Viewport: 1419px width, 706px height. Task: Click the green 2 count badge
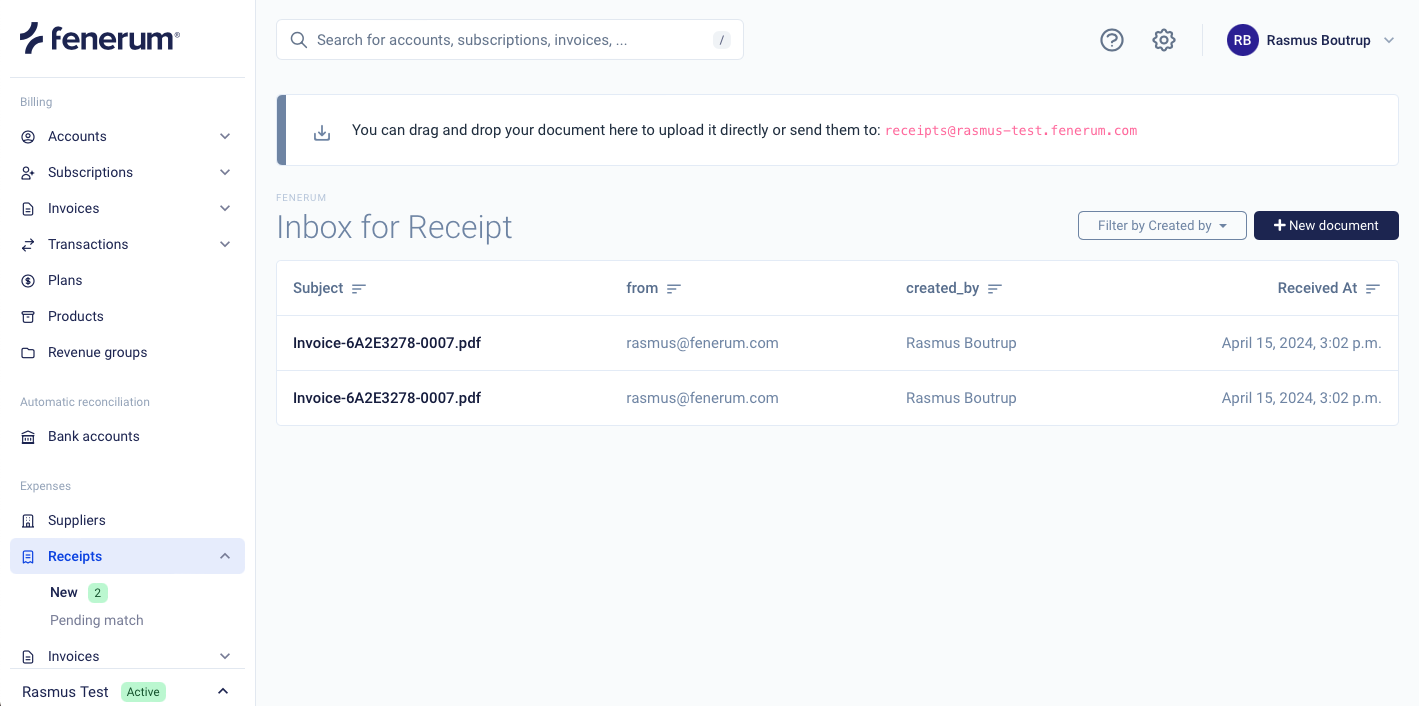(97, 593)
